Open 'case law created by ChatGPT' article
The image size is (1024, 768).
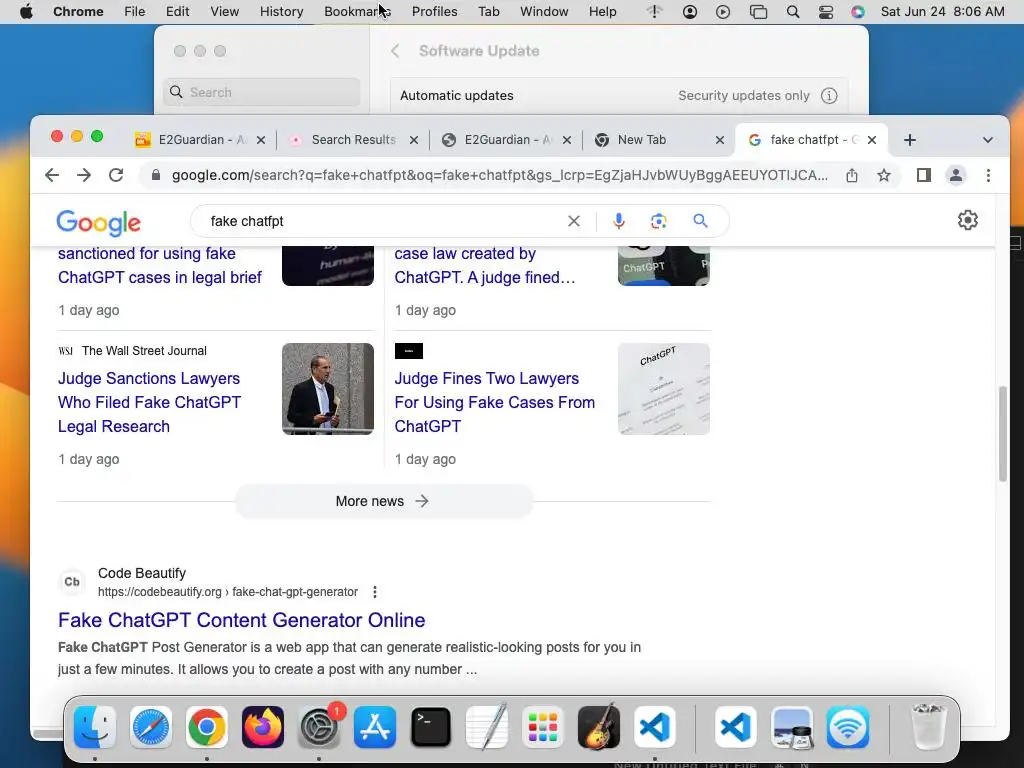coord(485,266)
